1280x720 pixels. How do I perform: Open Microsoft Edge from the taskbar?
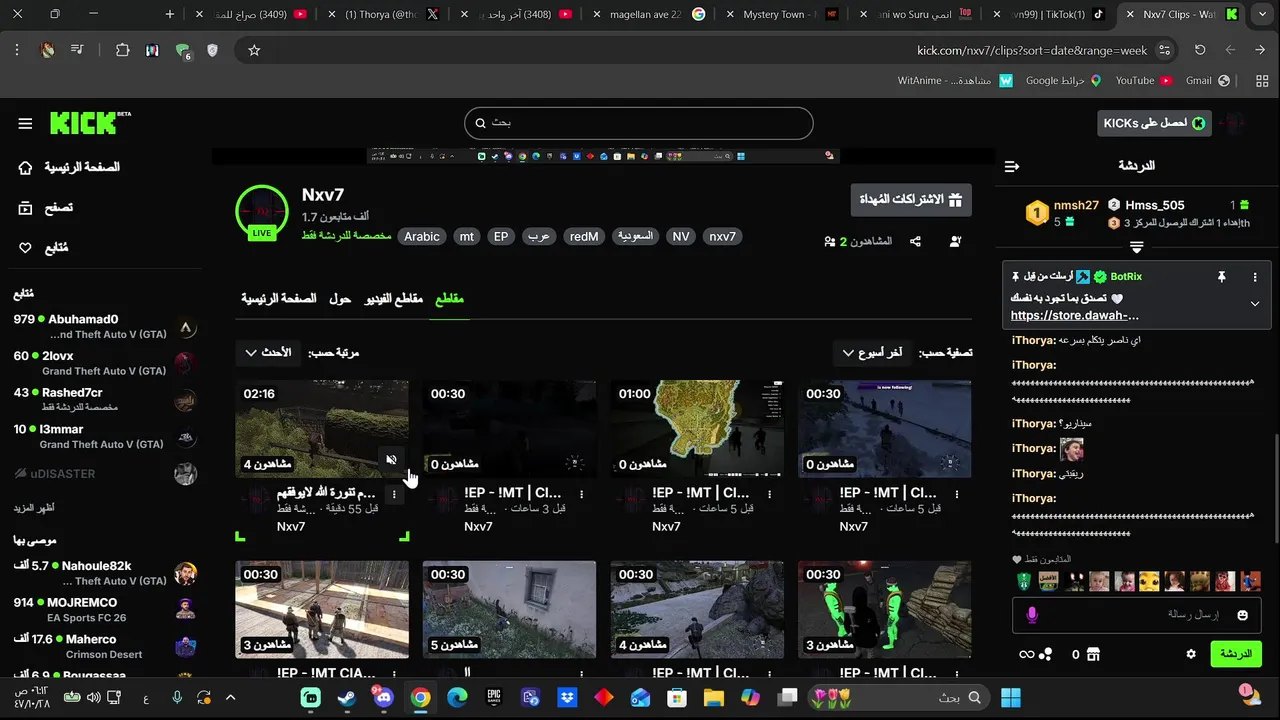[x=457, y=697]
